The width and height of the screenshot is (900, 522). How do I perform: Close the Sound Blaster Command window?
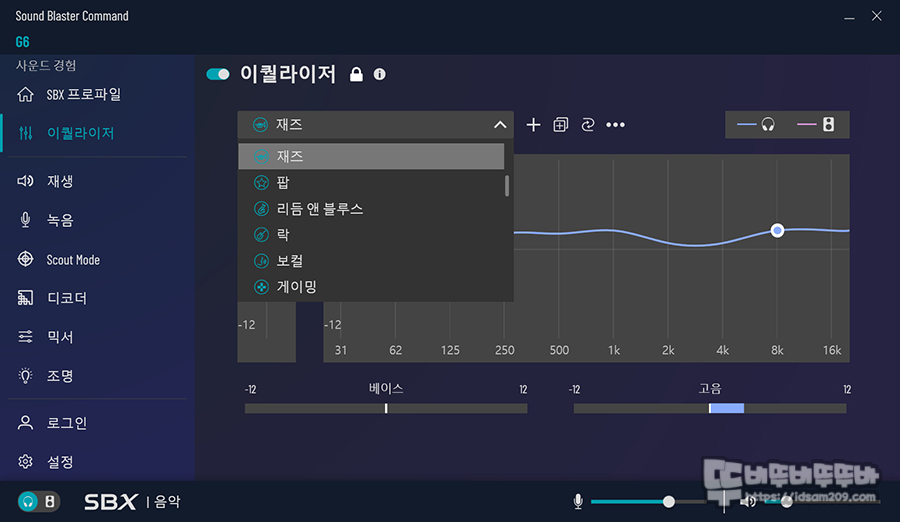876,16
